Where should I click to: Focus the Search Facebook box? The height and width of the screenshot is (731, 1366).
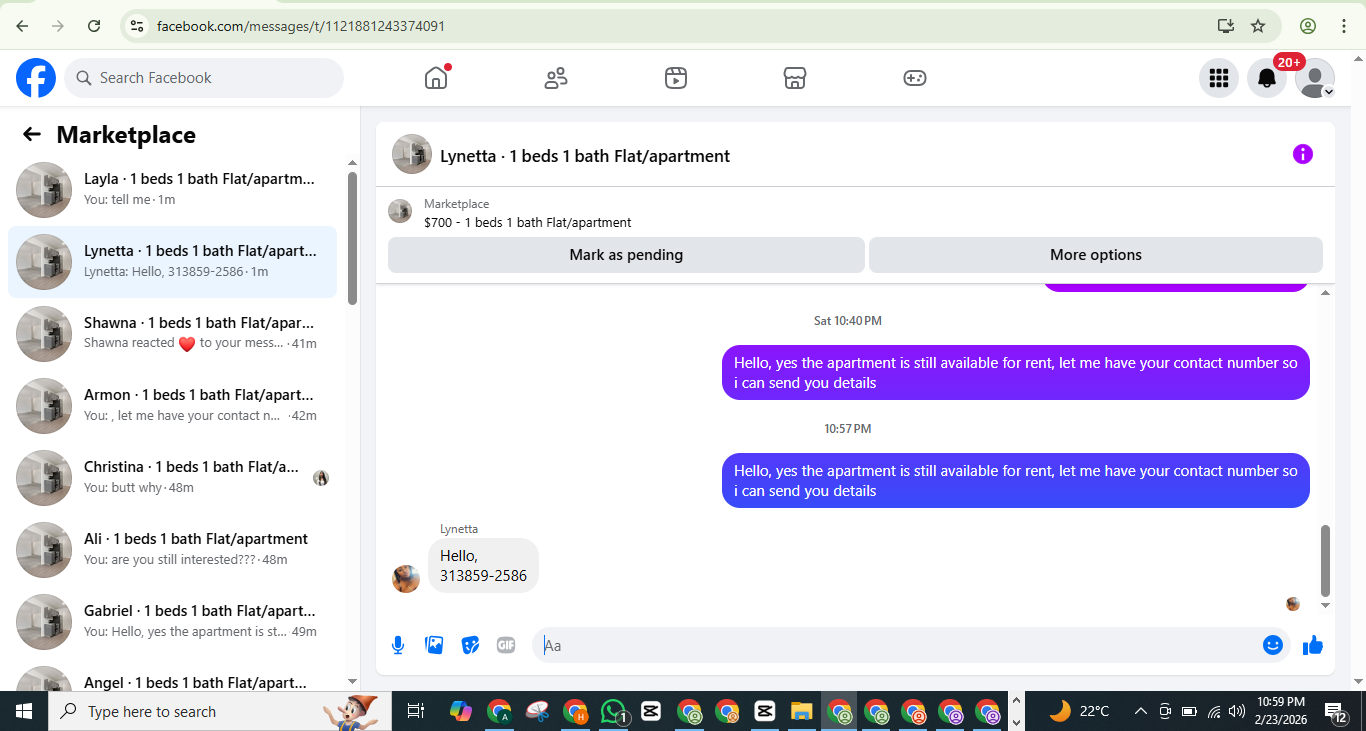(204, 78)
